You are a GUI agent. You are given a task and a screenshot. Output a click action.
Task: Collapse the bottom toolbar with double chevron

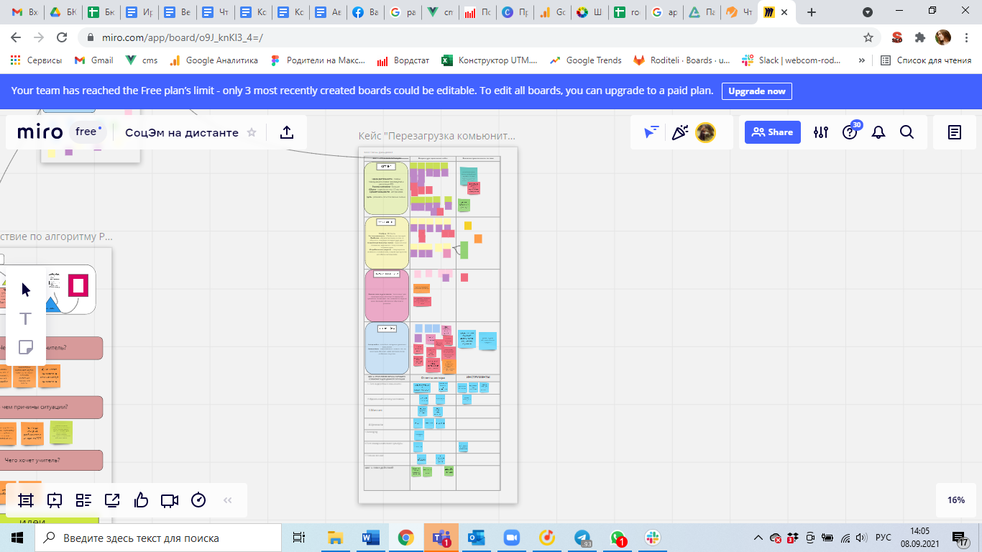(x=227, y=500)
